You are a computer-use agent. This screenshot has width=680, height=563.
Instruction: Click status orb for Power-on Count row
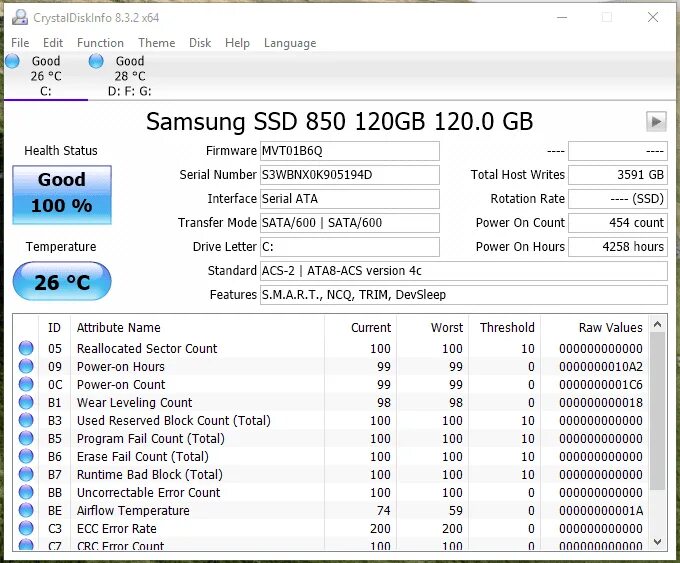26,384
